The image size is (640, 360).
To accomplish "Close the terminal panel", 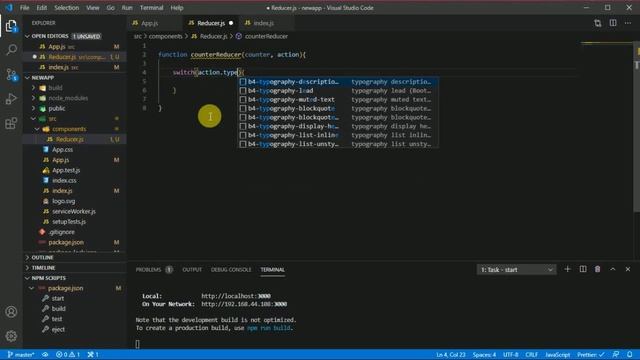I will click(x=628, y=269).
